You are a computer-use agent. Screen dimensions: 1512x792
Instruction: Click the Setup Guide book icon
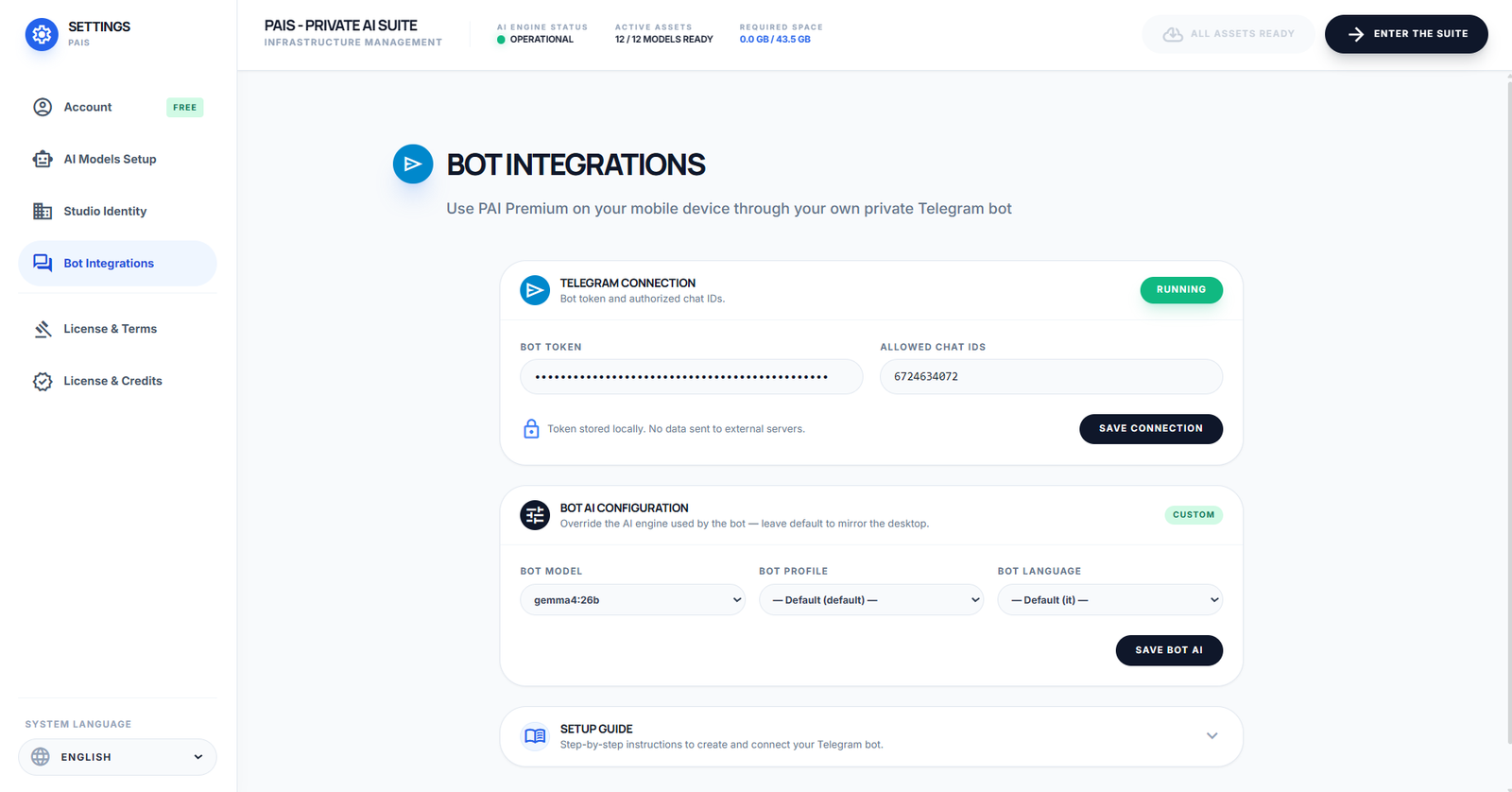point(535,736)
